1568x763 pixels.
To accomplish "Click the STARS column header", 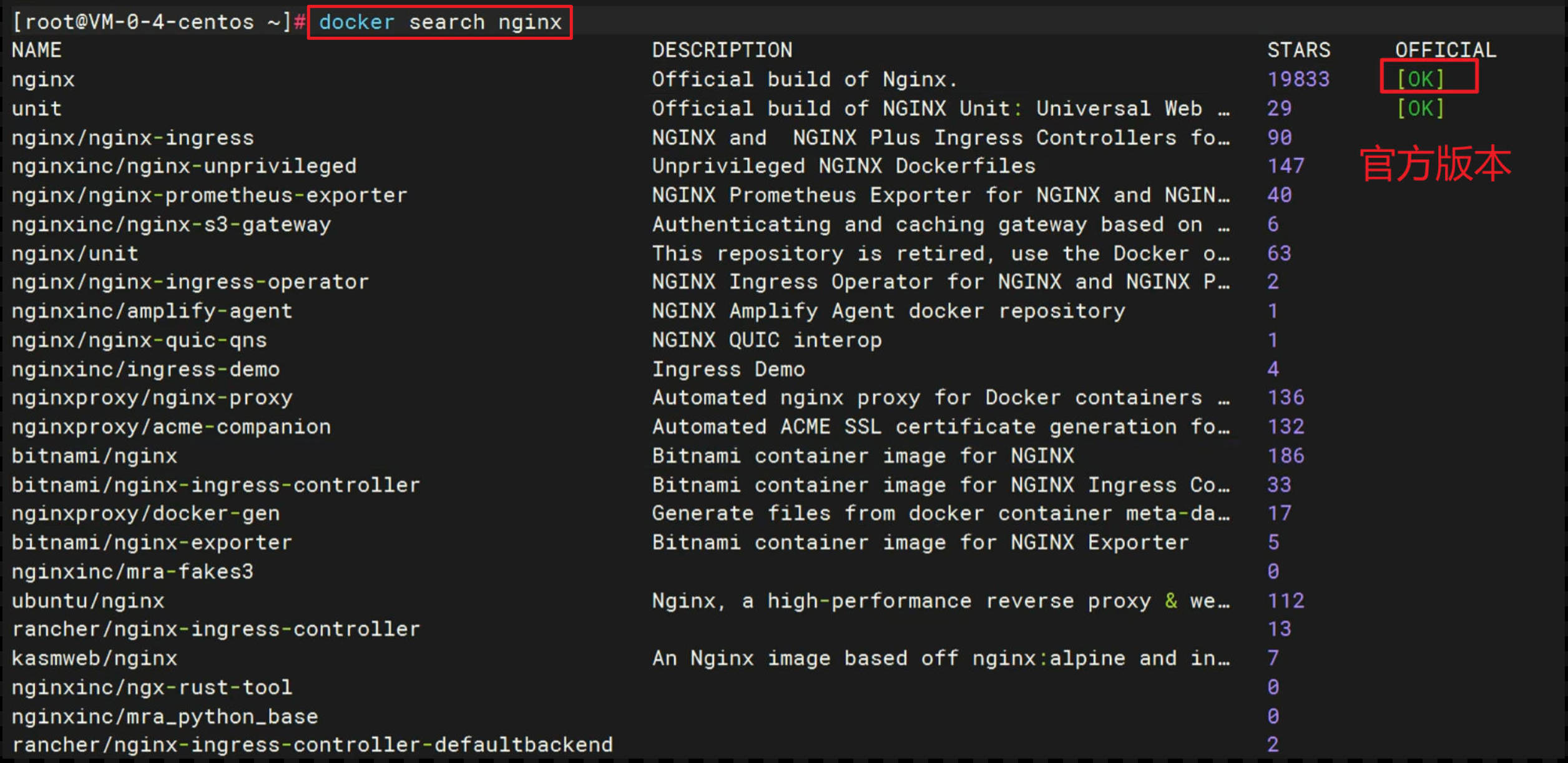I will (1298, 50).
